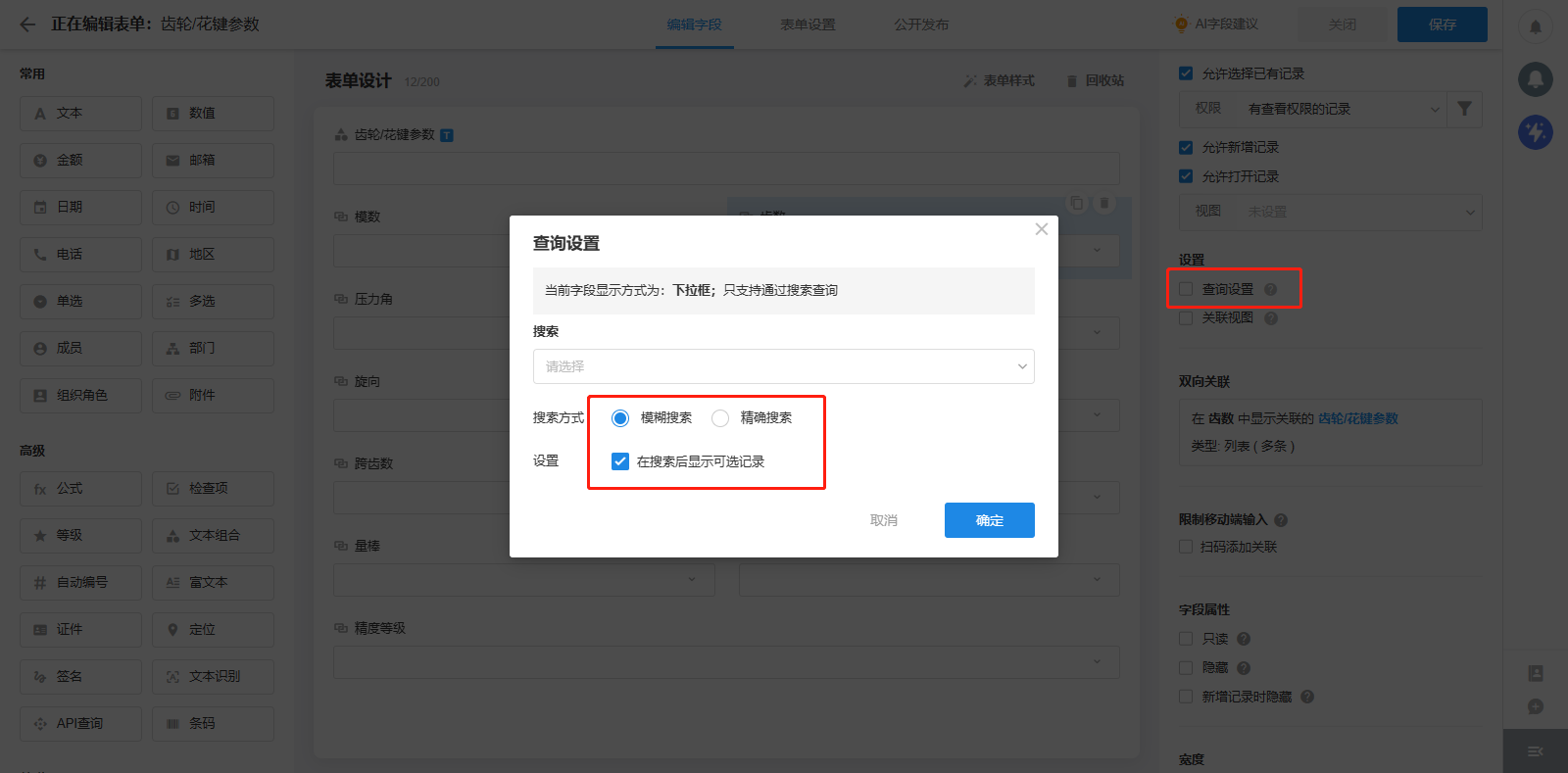Screen dimensions: 1568x773
Task: Click help icon next to 查询设置
Action: (x=1270, y=289)
